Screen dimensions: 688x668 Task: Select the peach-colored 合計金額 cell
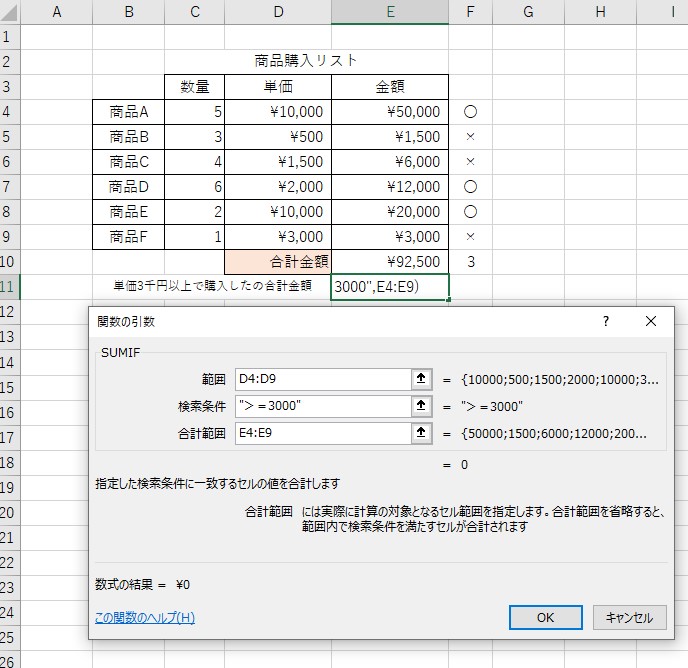pyautogui.click(x=278, y=261)
